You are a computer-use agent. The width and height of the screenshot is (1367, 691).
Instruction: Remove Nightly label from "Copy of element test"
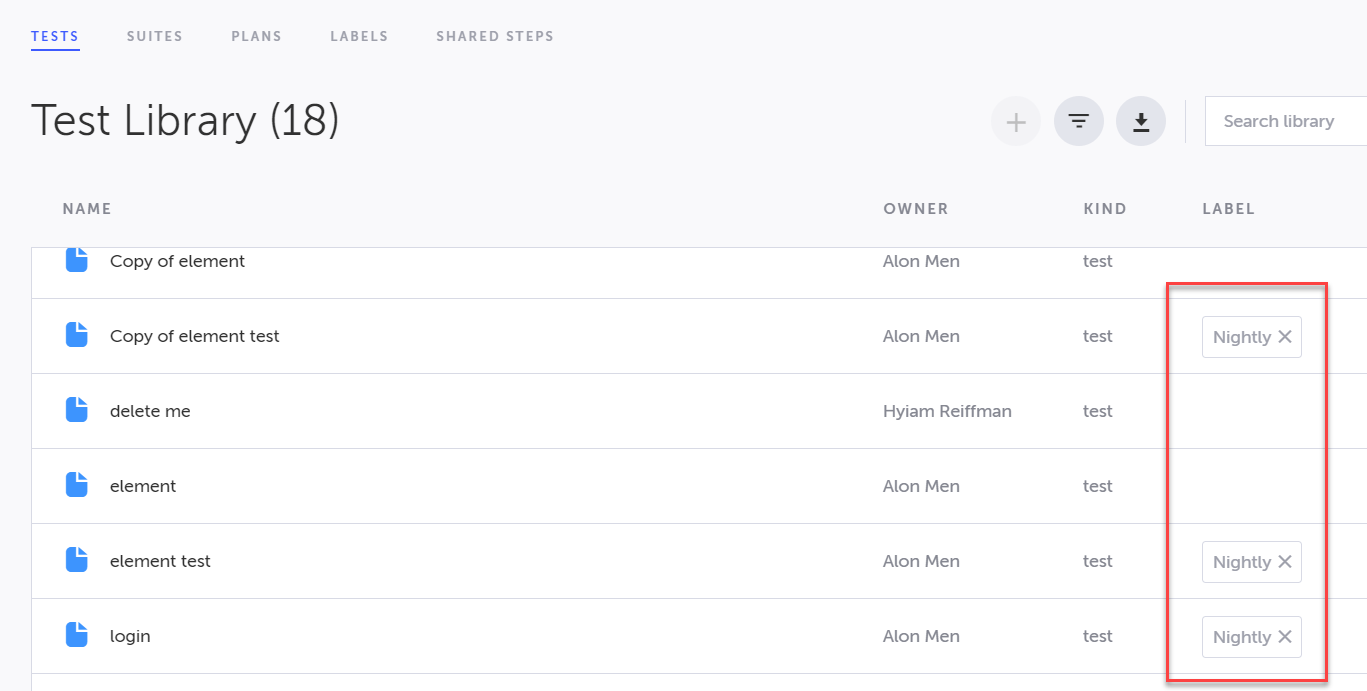(x=1285, y=337)
